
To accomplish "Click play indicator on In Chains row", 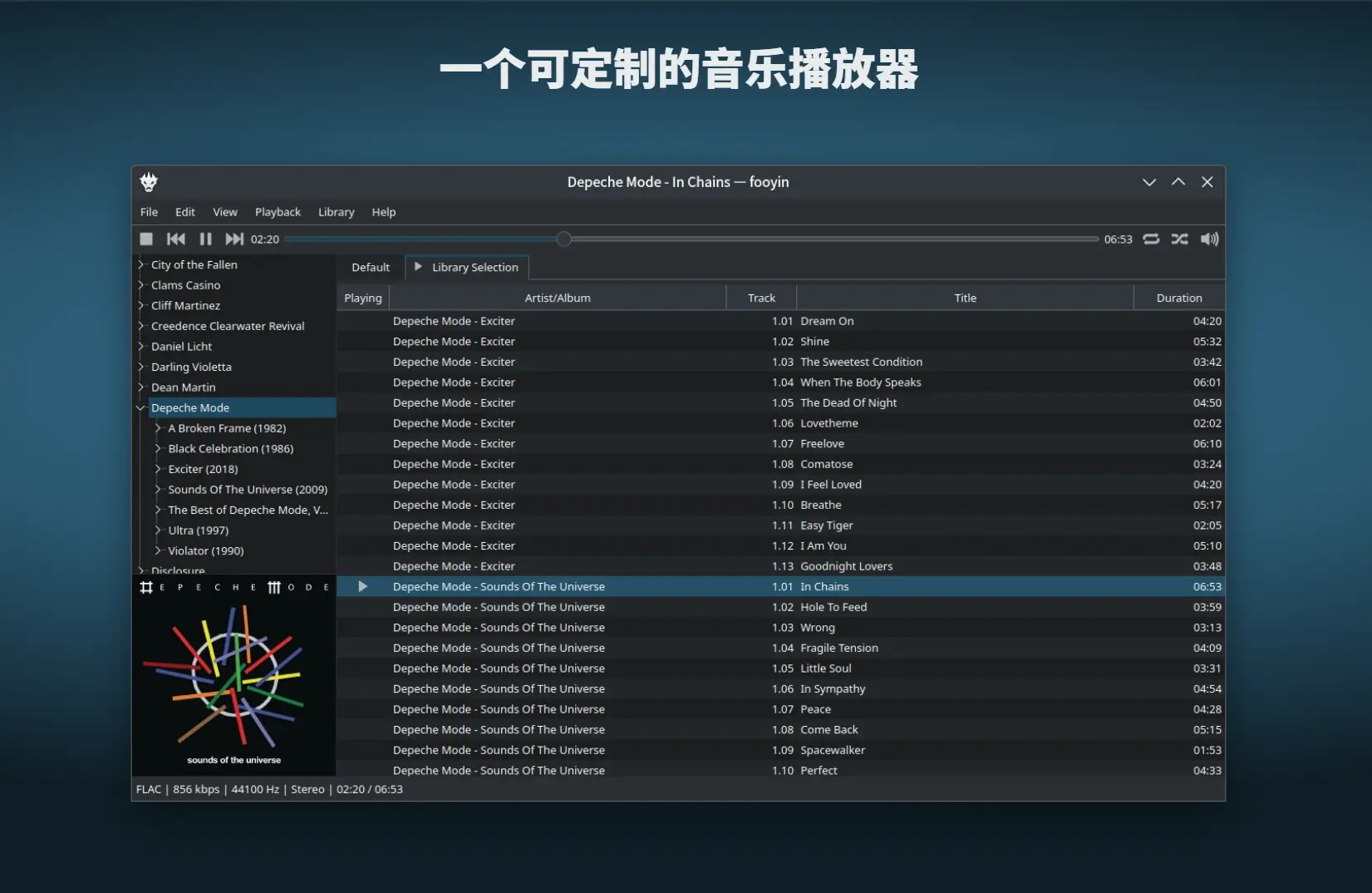I will [x=362, y=587].
